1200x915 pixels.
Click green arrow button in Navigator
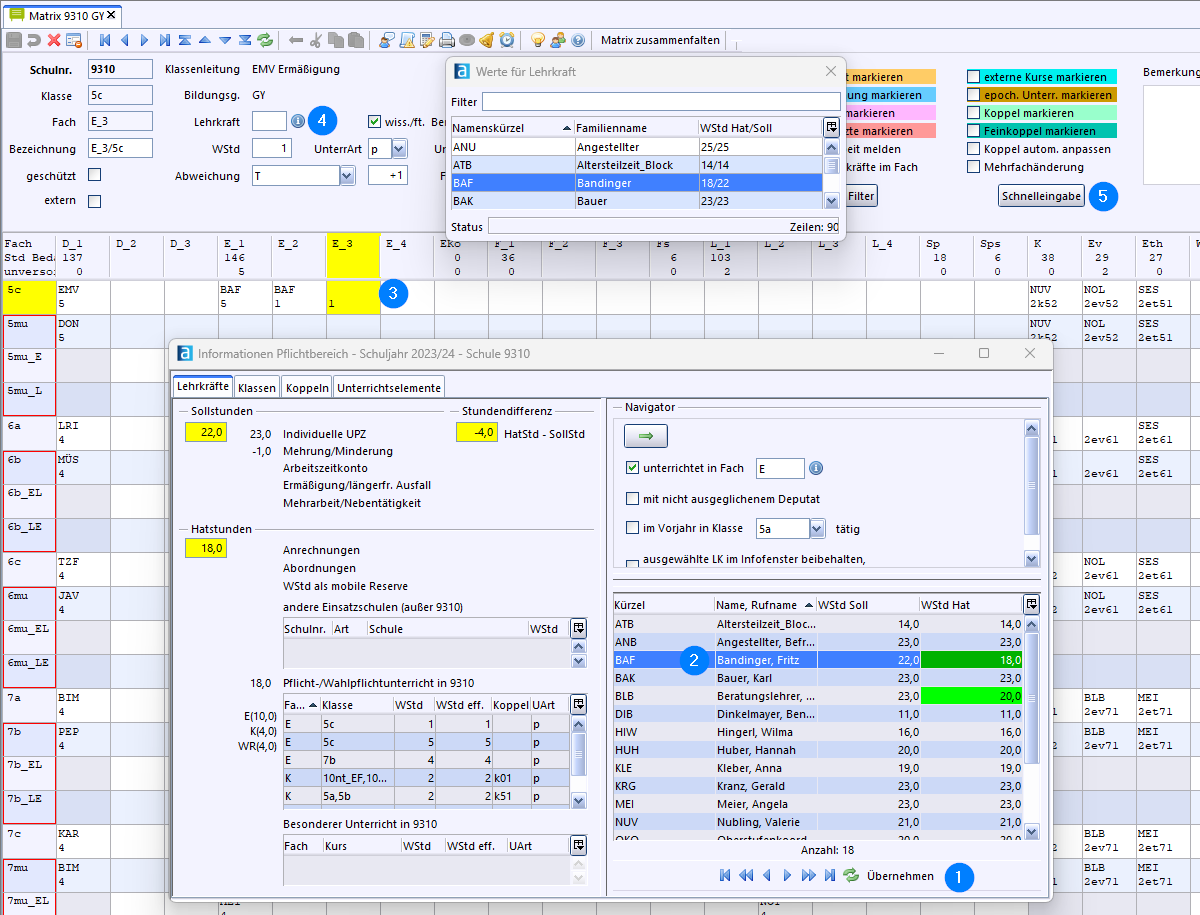[x=646, y=436]
